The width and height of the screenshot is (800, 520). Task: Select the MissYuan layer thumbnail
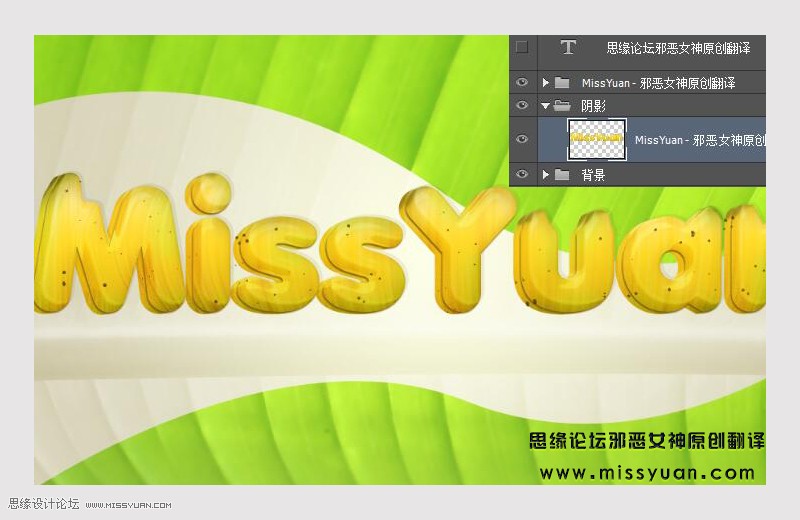click(x=597, y=139)
